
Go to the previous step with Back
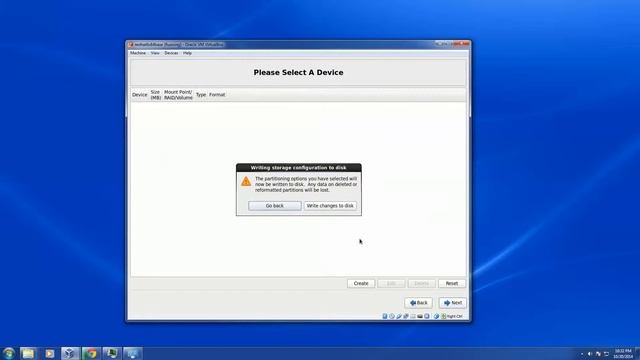418,303
